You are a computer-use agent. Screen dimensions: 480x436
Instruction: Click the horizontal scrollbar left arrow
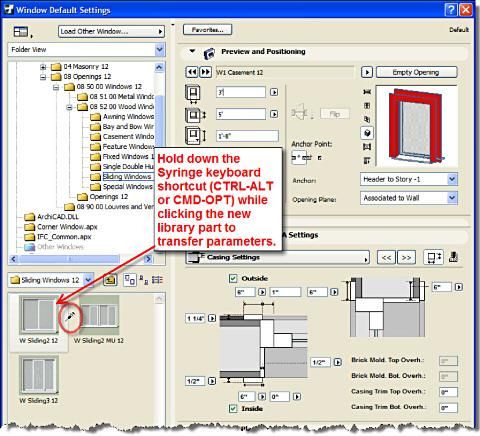tap(14, 259)
